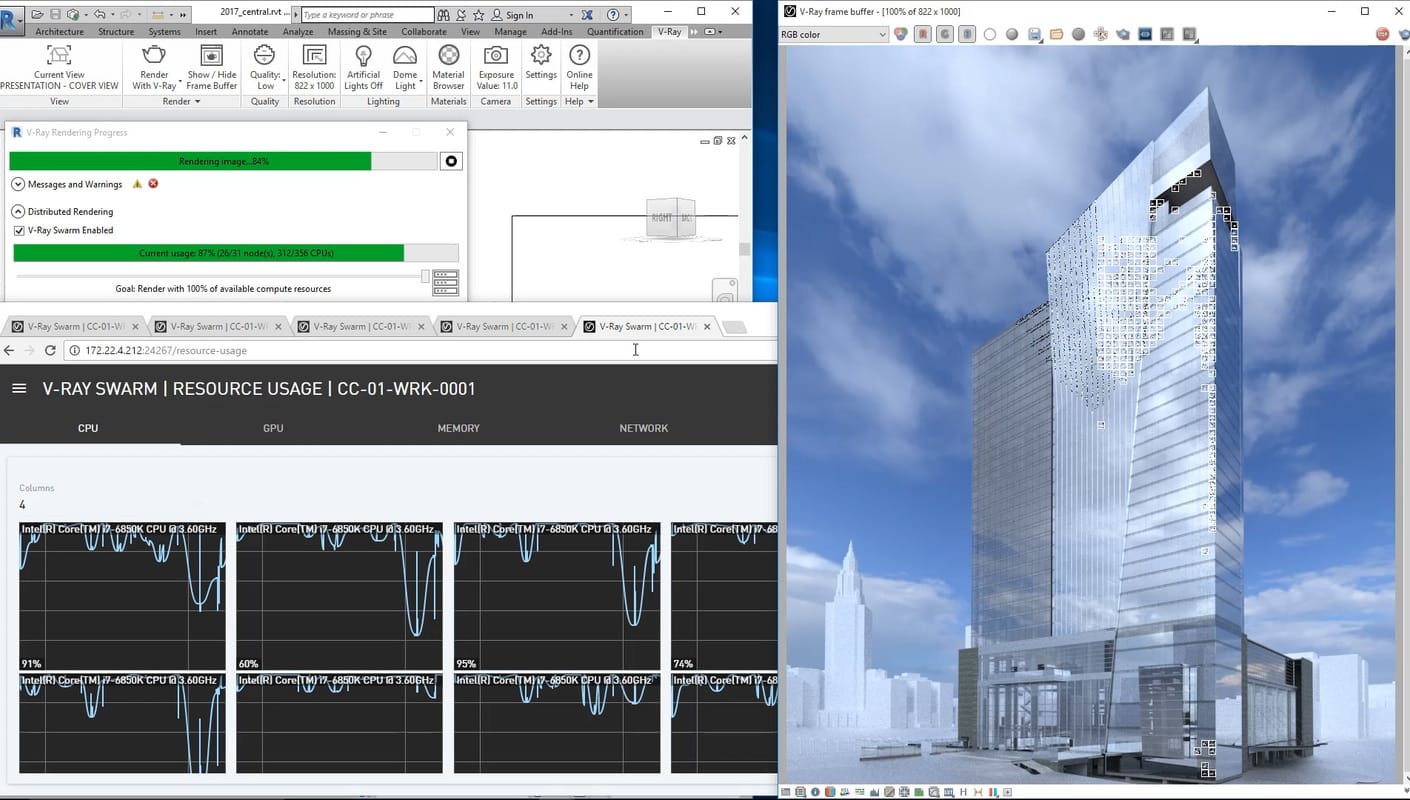Switch to NETWORK resource tab
1410x800 pixels.
coord(643,428)
